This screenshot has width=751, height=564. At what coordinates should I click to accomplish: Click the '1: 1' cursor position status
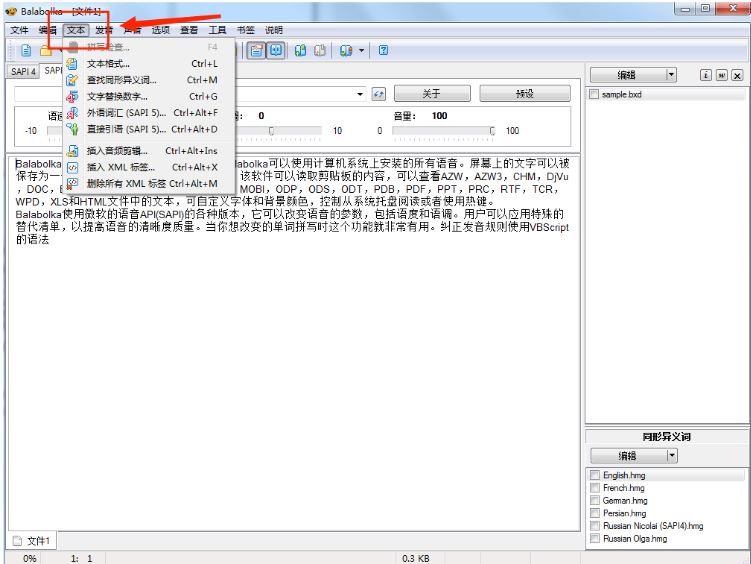81,558
